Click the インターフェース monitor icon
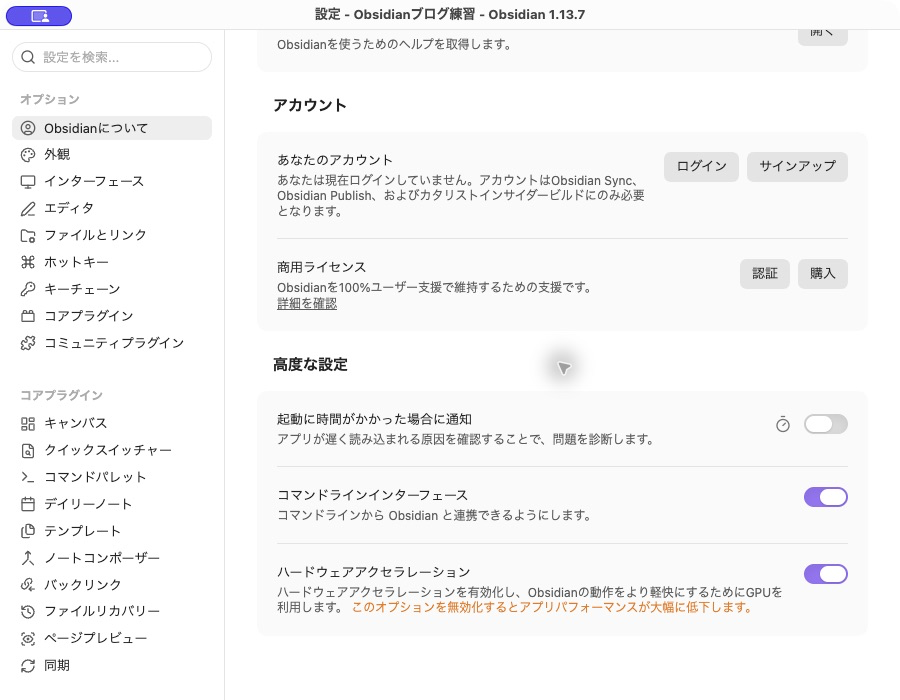Screen dimensions: 900x700 click(28, 182)
